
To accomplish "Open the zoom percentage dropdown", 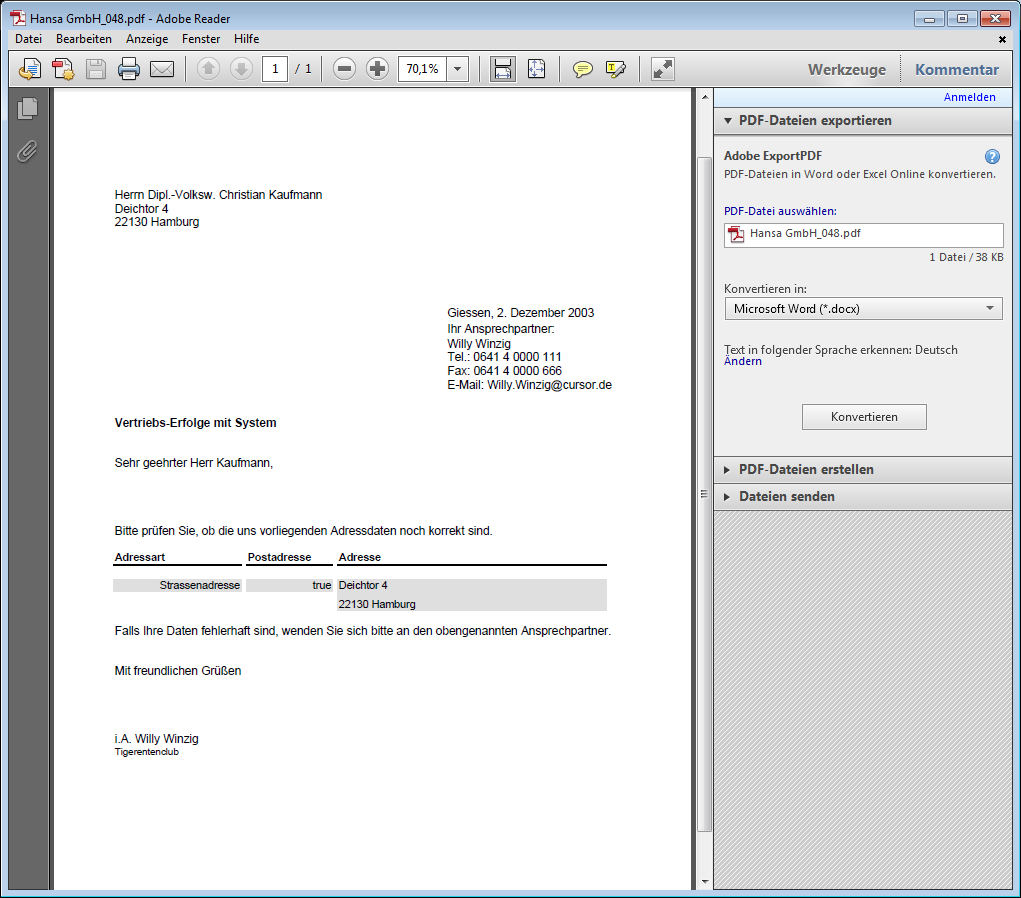I will pos(458,69).
